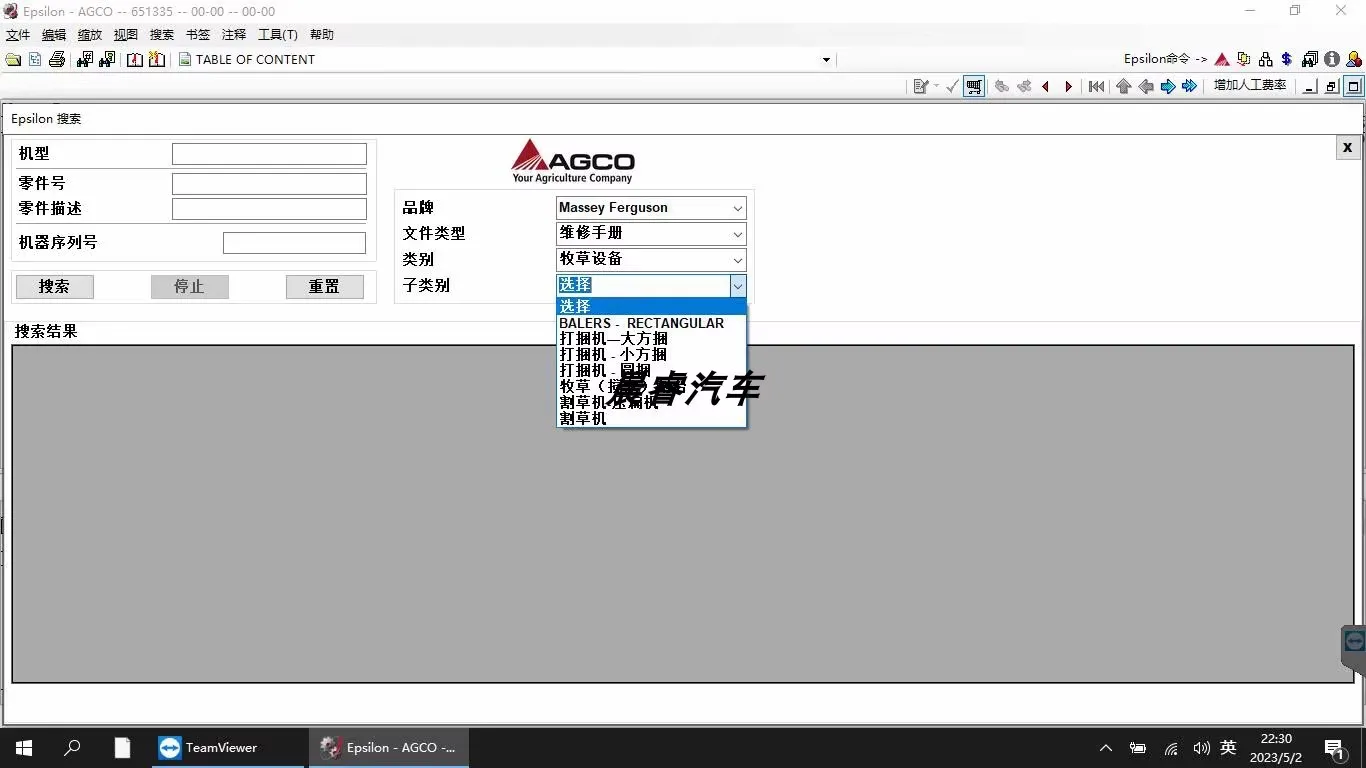
Task: Focus the 机型 input field
Action: click(269, 154)
